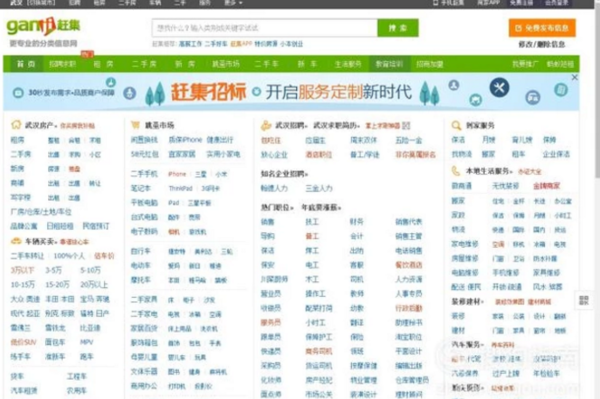Open the 装修建材 heading link
Image resolution: width=600 pixels, height=399 pixels.
coord(467,302)
